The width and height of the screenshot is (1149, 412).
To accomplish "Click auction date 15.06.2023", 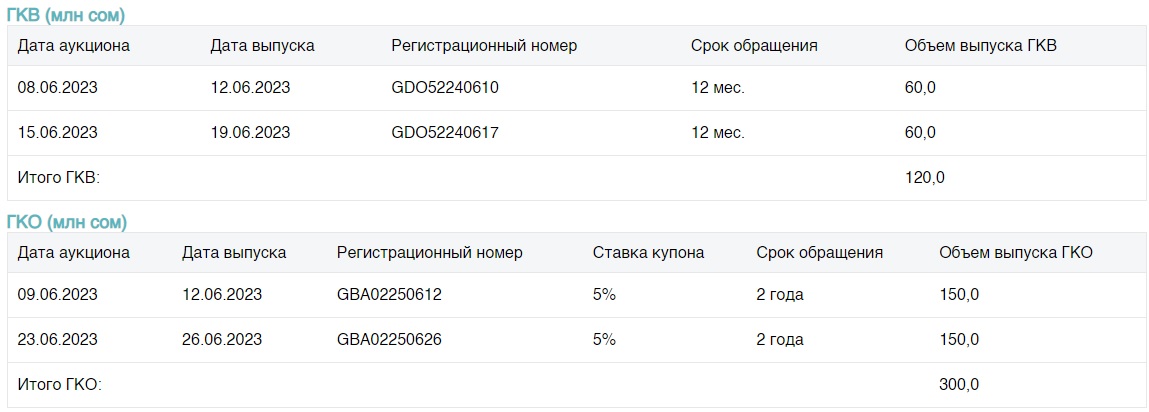I will click(58, 133).
